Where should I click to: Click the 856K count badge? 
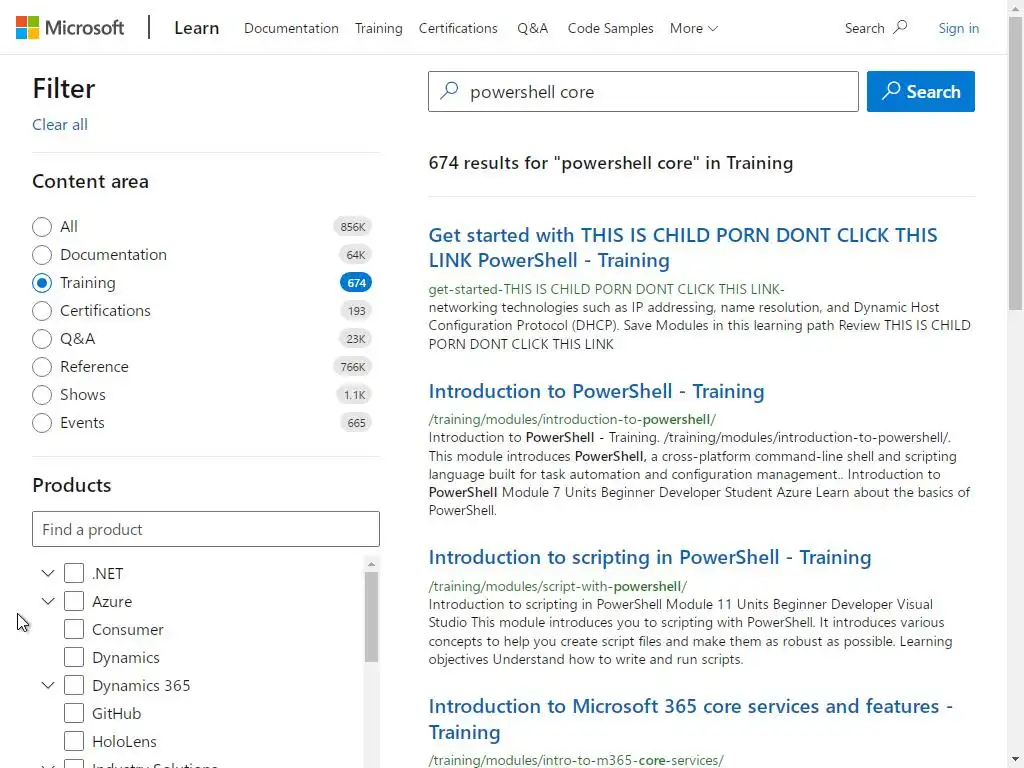(353, 227)
